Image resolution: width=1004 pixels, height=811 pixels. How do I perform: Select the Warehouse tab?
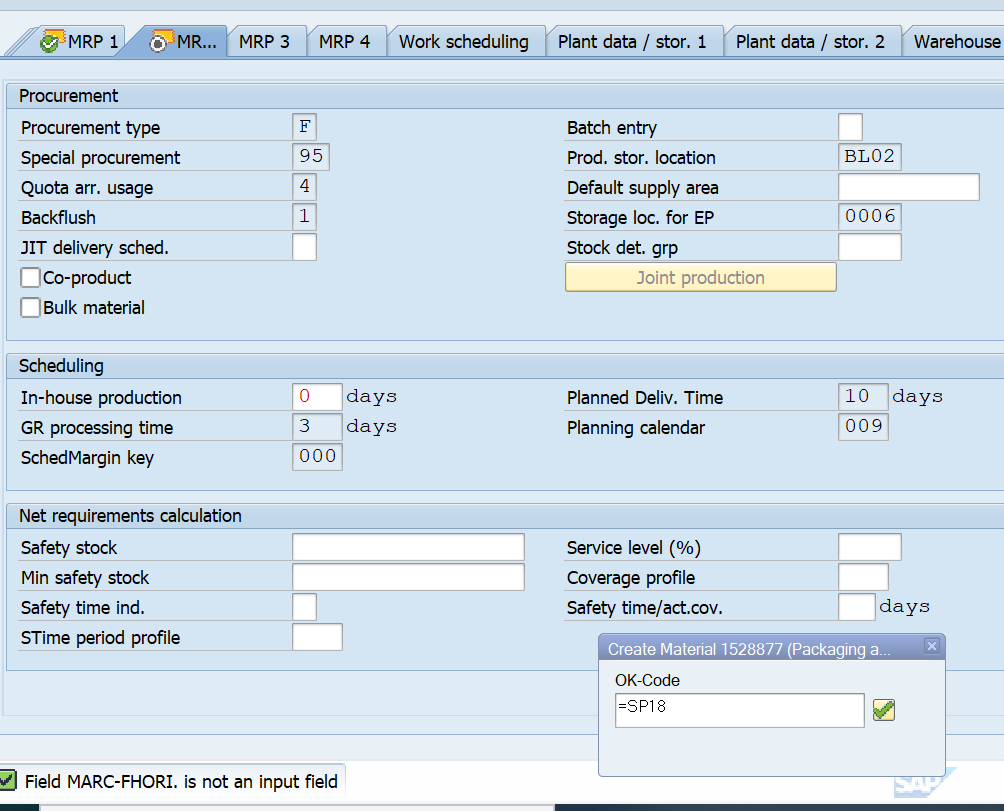[956, 41]
